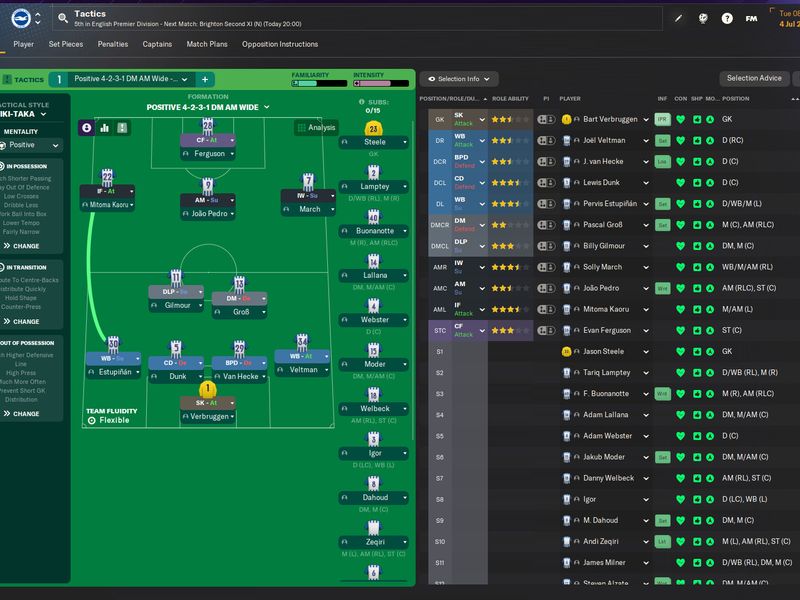
Task: Click the club switcher up/down arrows
Action: click(38, 18)
